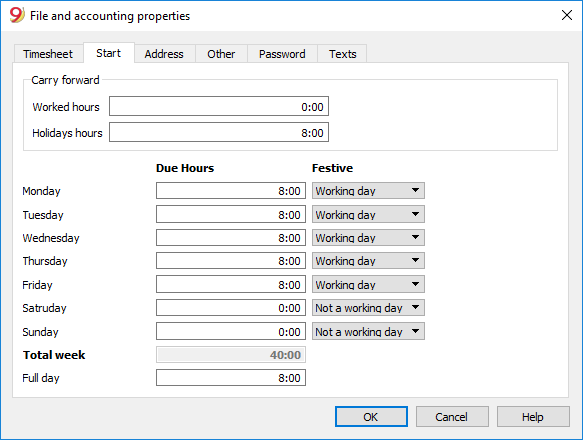The width and height of the screenshot is (583, 441).
Task: Open Help for this dialog
Action: point(533,417)
